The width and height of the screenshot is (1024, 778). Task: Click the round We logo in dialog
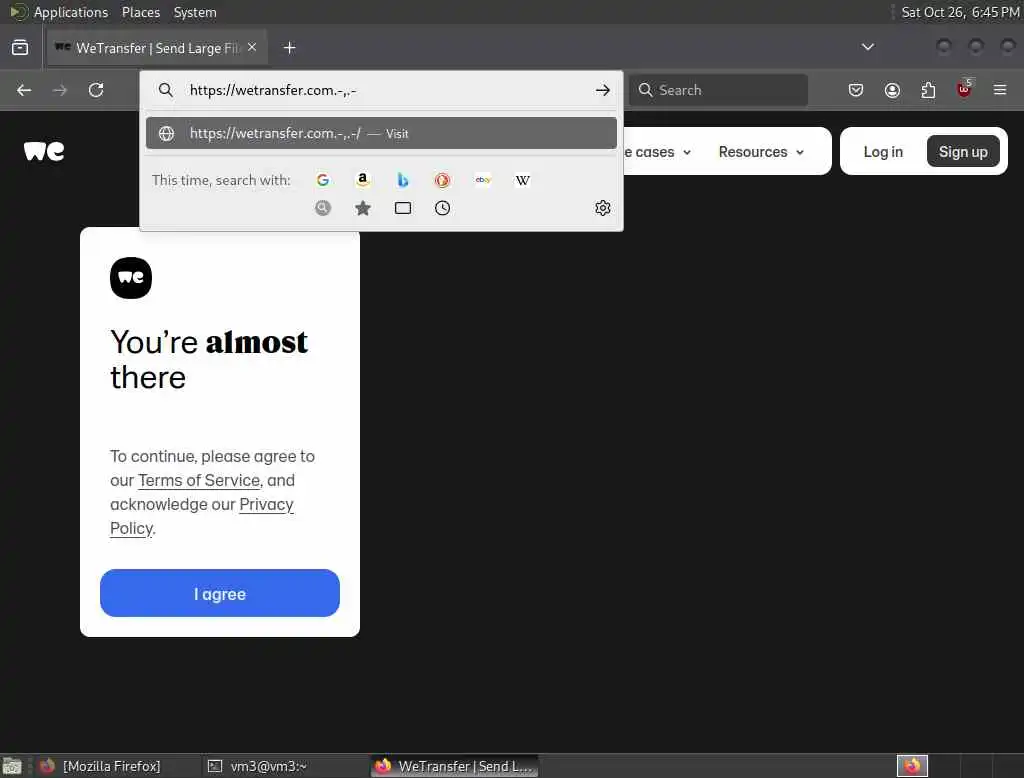[131, 278]
